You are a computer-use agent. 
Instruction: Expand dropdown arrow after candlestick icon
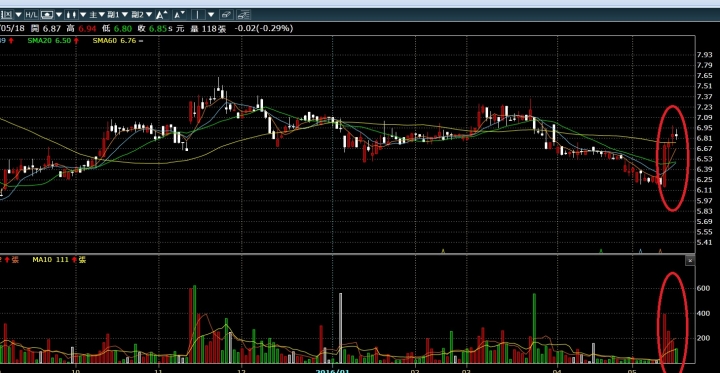83,15
